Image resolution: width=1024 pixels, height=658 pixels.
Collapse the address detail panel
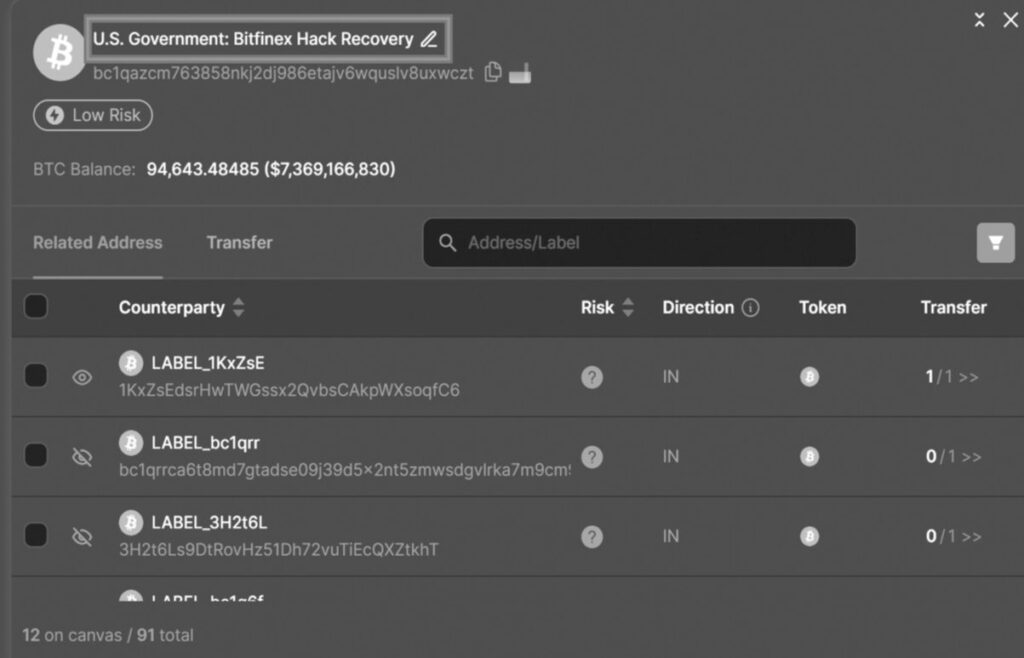(980, 20)
